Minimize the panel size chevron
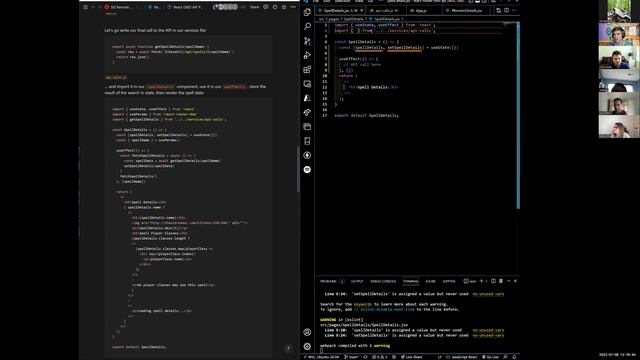The height and width of the screenshot is (360, 640). (509, 281)
